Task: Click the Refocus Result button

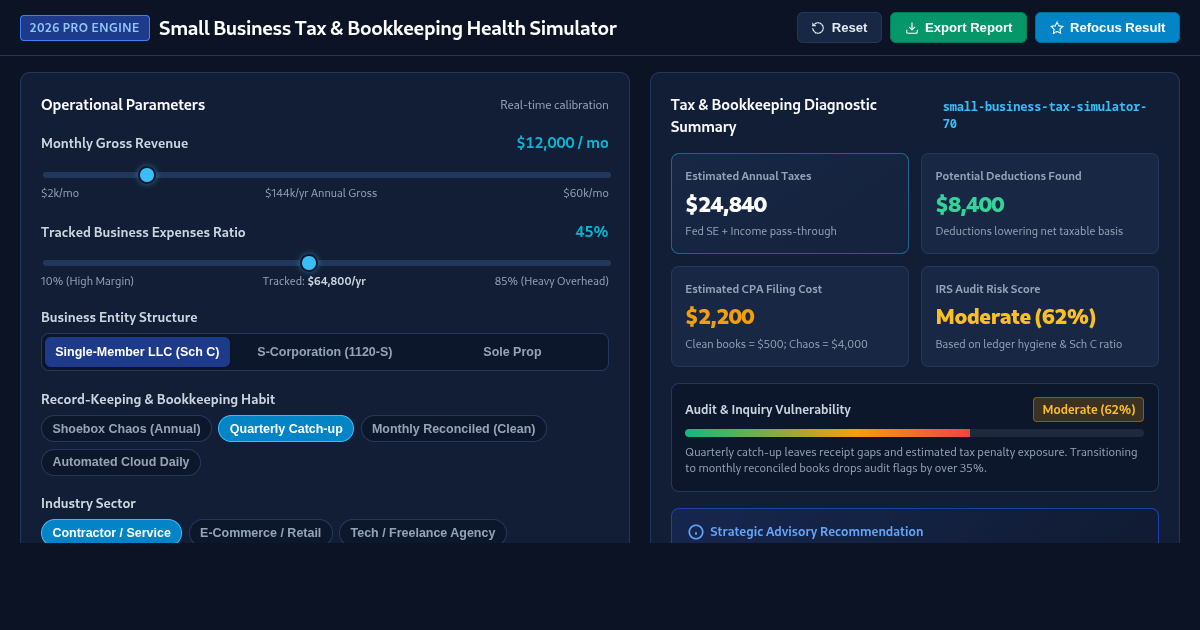Action: click(x=1107, y=28)
